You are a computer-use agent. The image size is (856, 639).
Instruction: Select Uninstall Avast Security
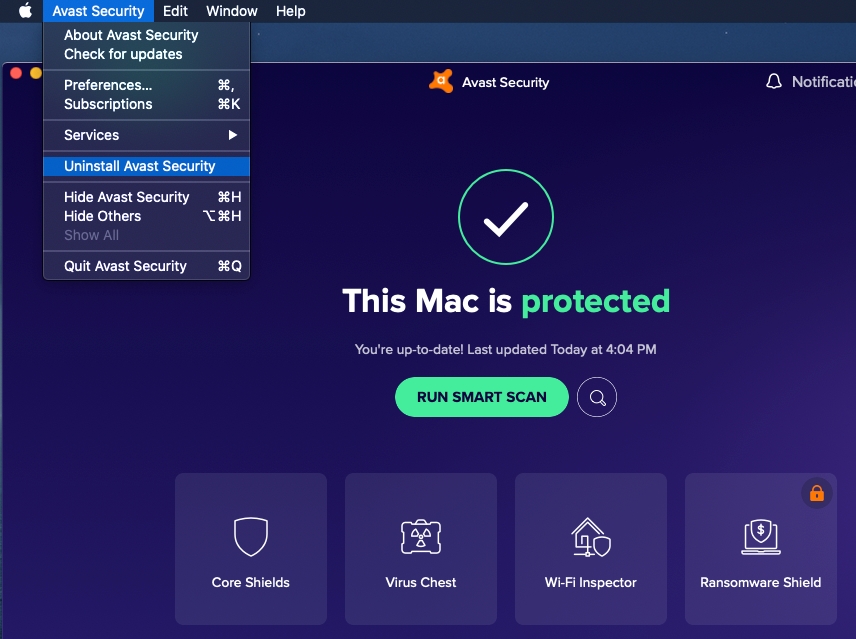point(146,166)
